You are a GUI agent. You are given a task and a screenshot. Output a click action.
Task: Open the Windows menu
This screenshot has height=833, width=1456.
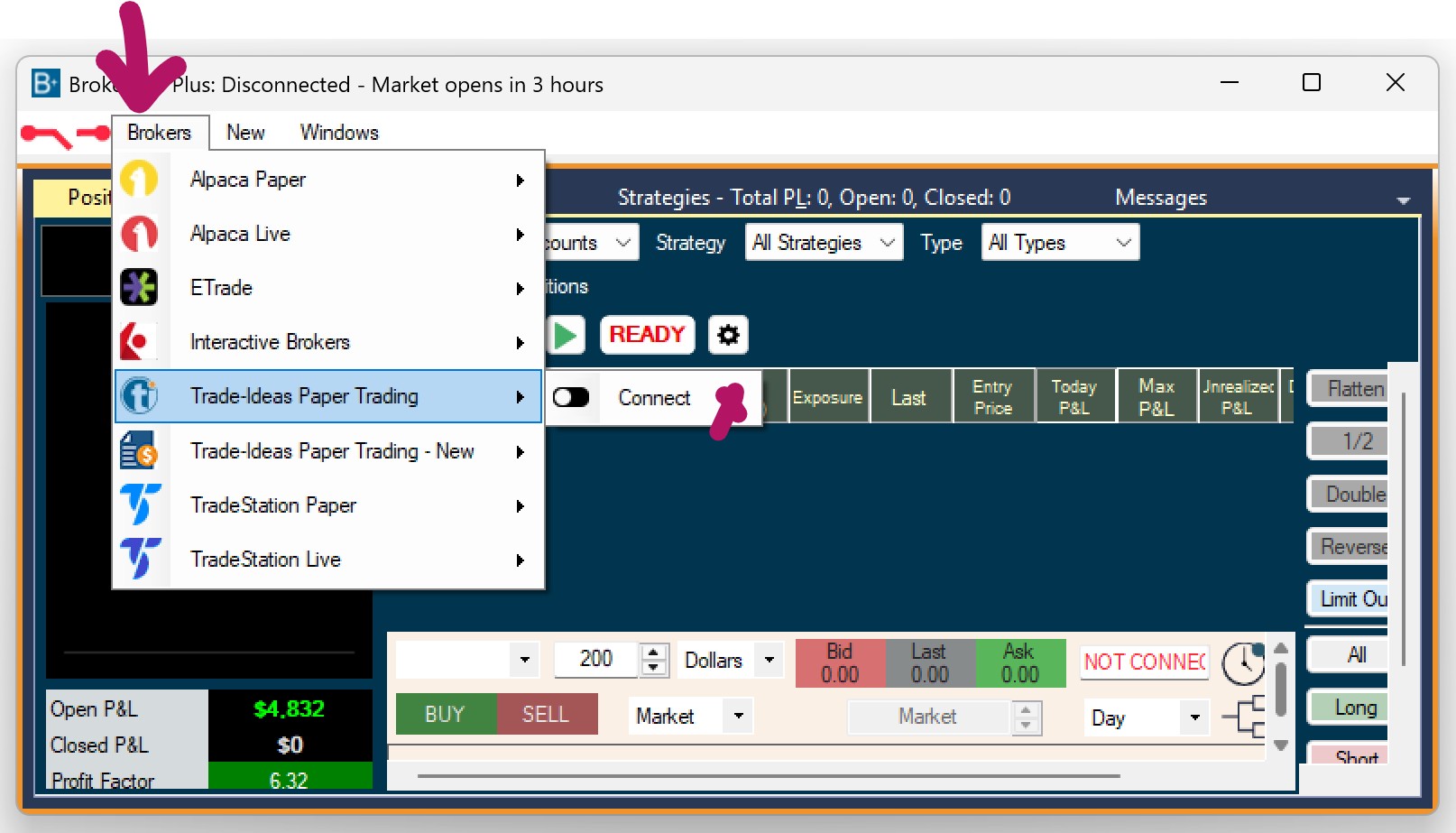[339, 133]
